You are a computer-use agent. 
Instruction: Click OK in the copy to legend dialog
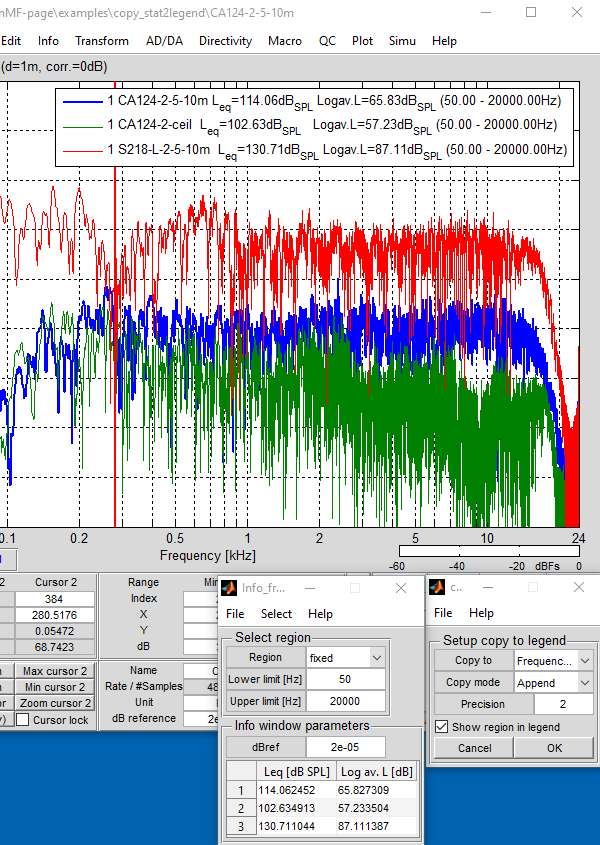click(554, 748)
